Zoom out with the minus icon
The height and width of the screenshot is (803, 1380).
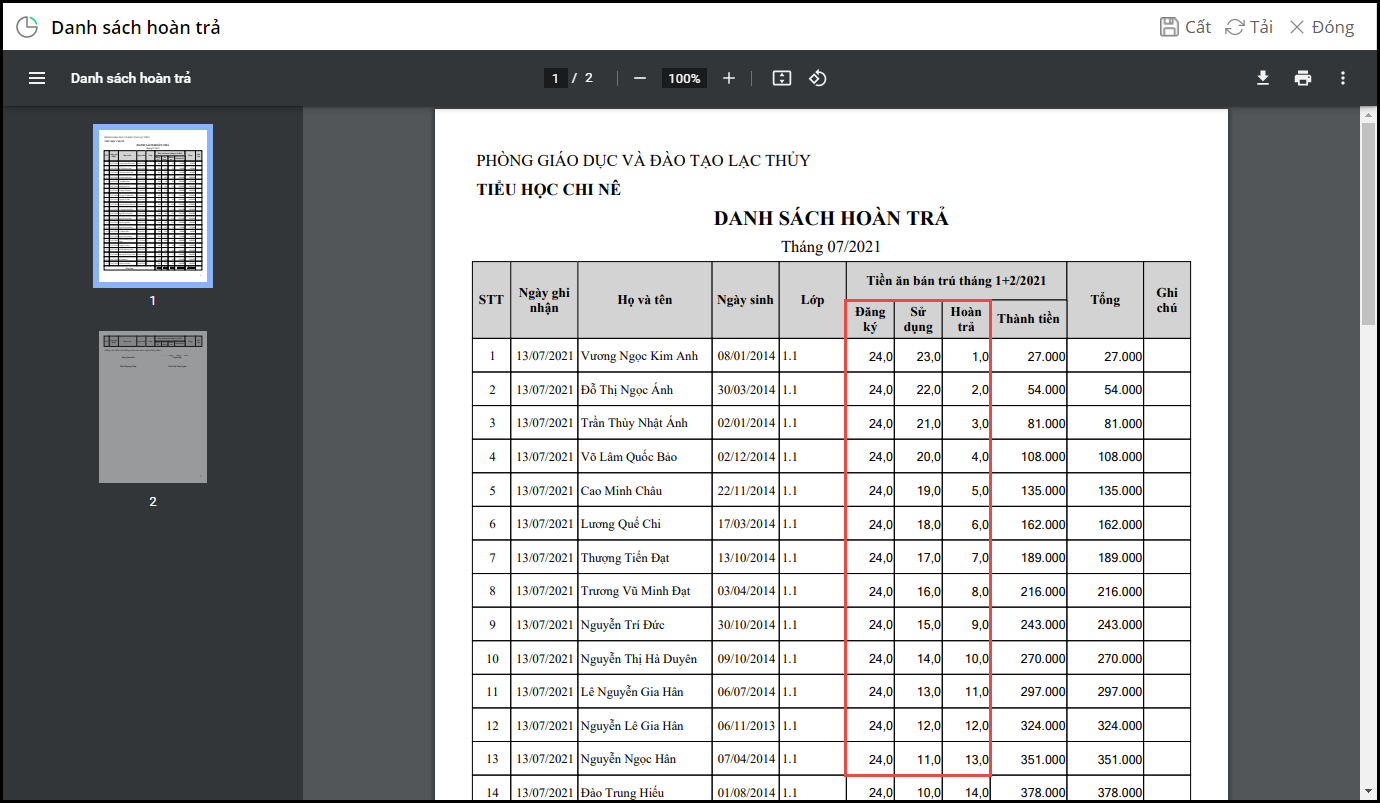pyautogui.click(x=640, y=78)
